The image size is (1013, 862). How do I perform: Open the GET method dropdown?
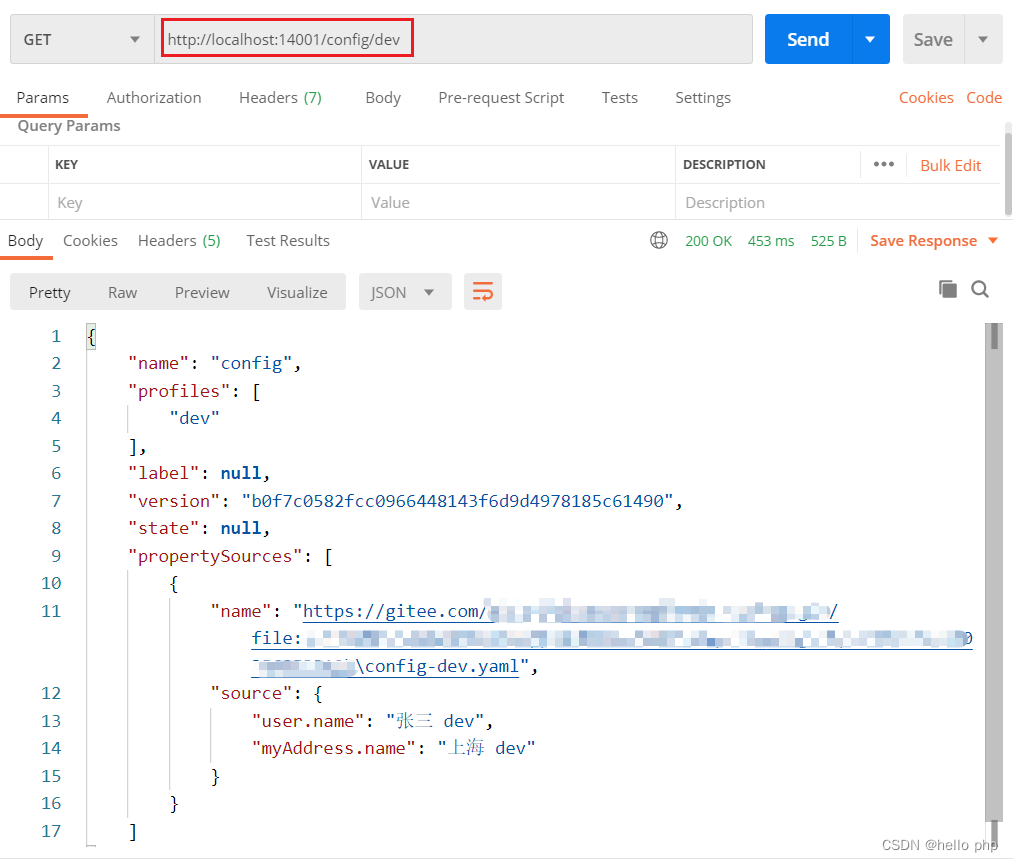coord(82,39)
